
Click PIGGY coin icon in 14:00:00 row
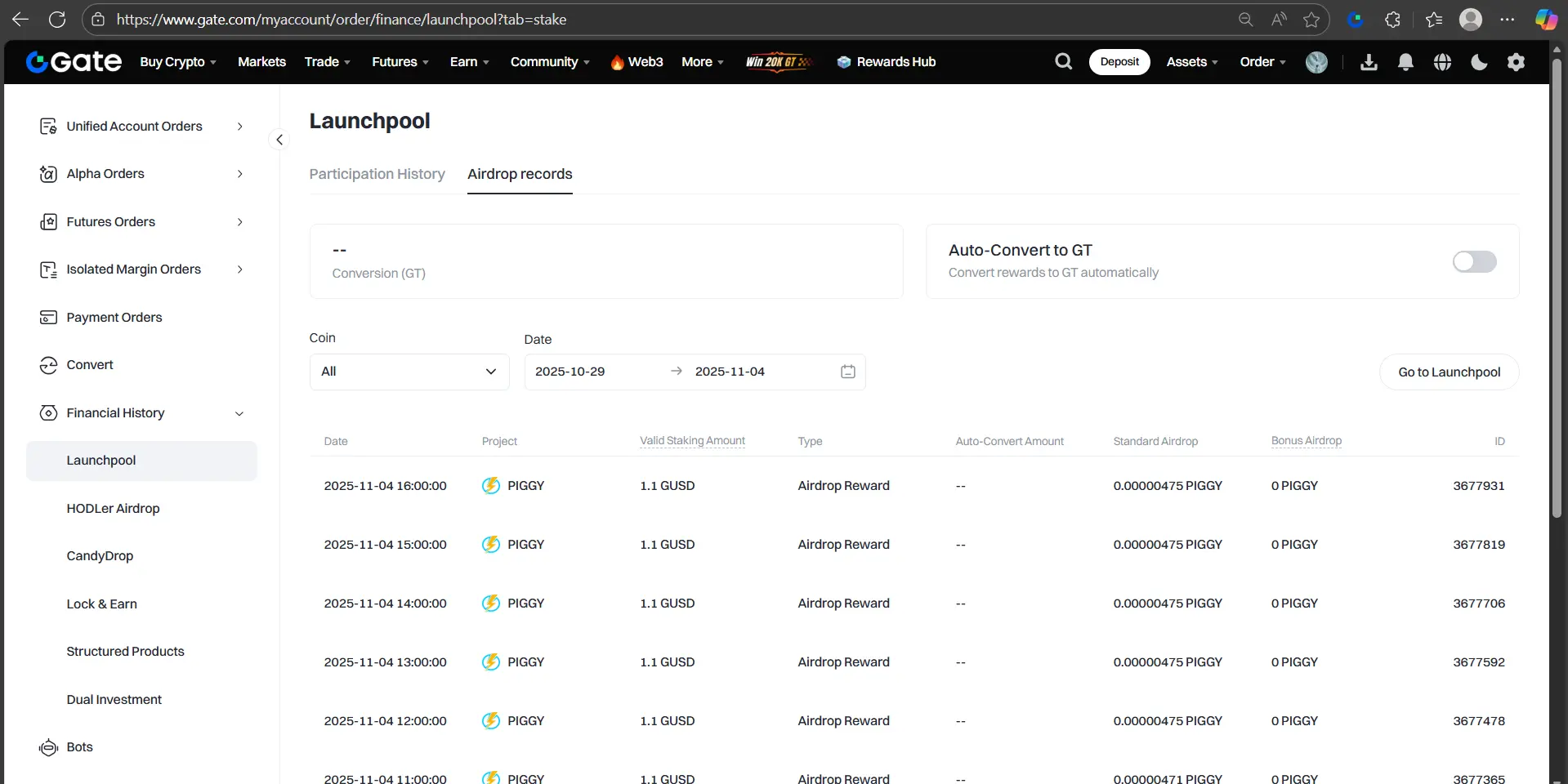[x=491, y=604]
